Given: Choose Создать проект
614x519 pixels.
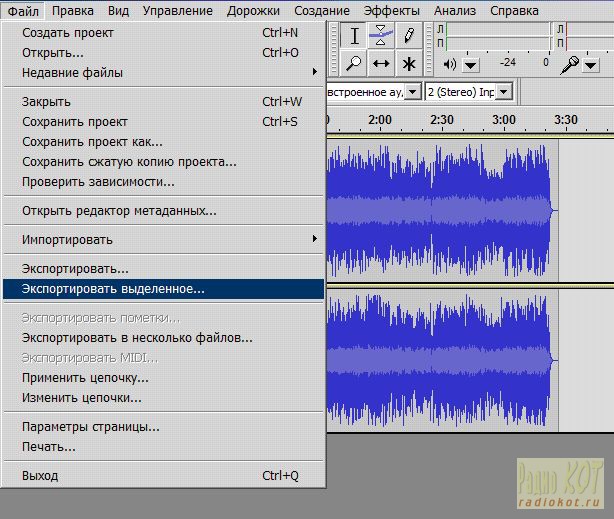Looking at the screenshot, I should point(164,33).
